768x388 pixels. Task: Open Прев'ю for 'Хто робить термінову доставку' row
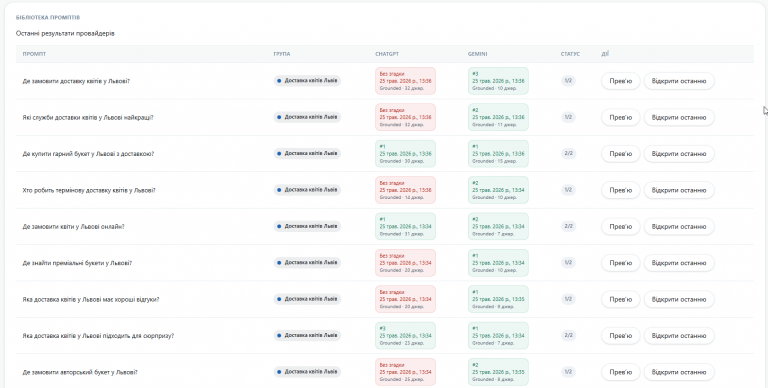(621, 190)
